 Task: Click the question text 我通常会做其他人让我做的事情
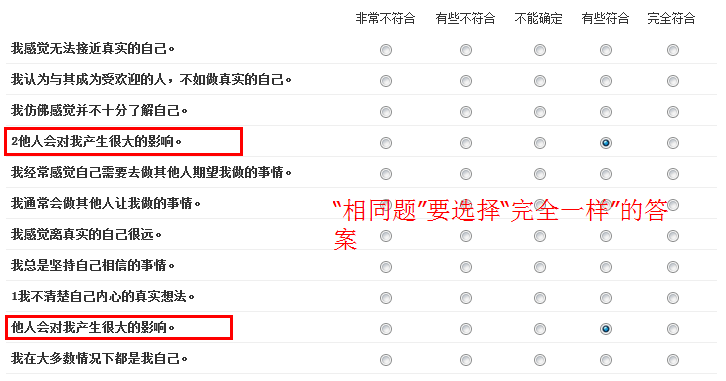pyautogui.click(x=106, y=203)
